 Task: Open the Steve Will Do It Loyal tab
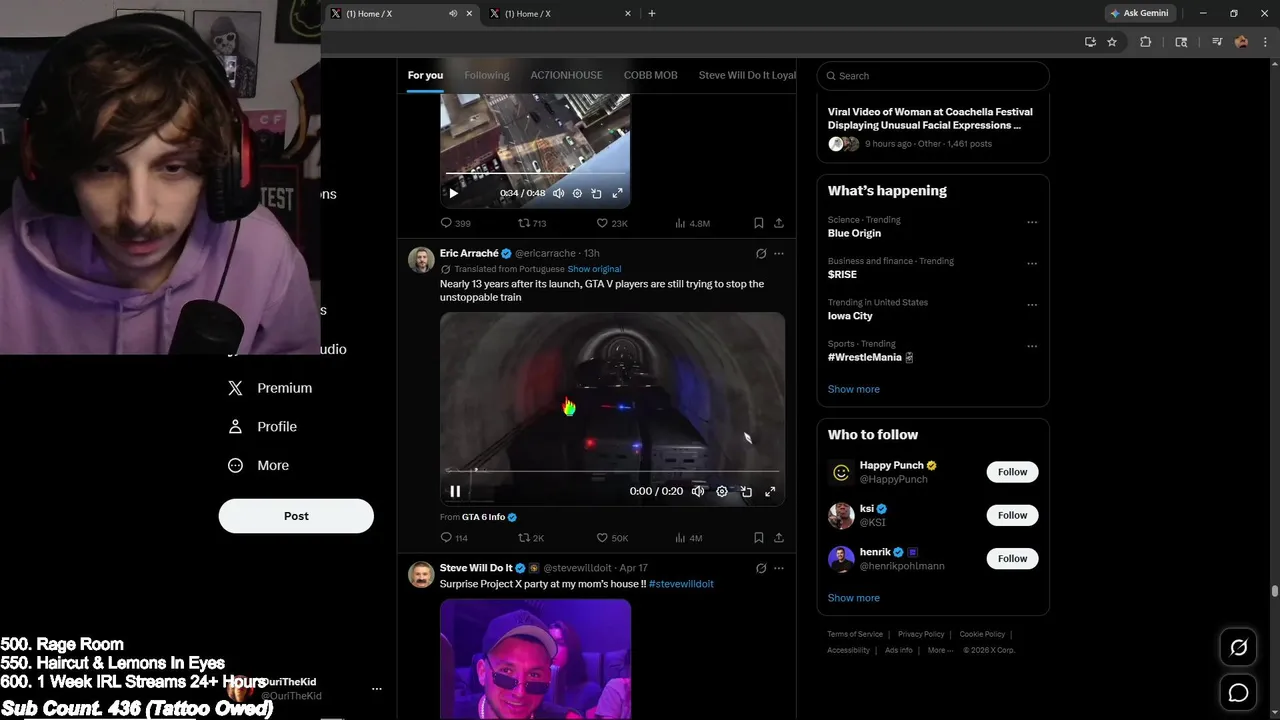pos(747,75)
